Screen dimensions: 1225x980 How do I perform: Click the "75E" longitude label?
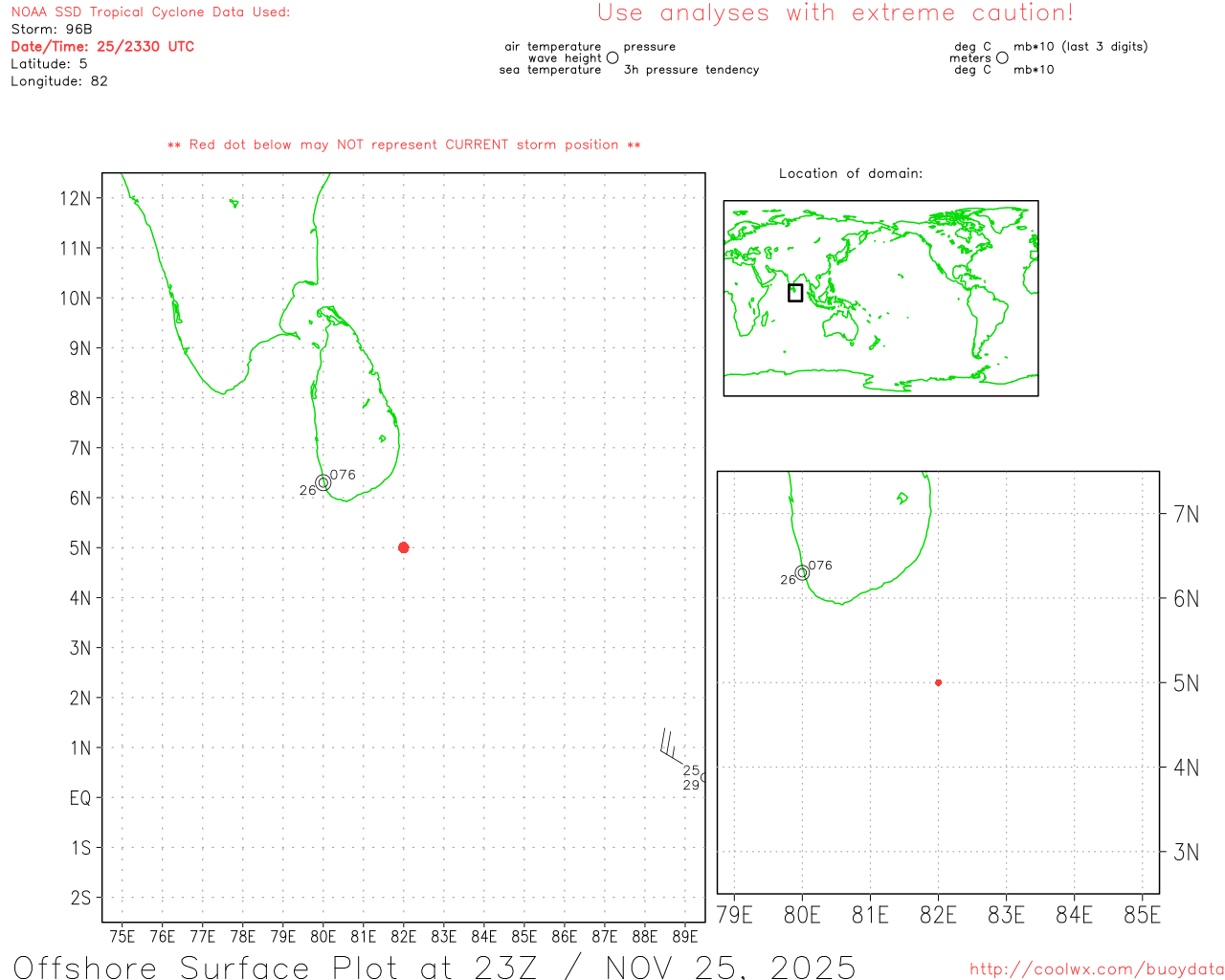coord(122,936)
